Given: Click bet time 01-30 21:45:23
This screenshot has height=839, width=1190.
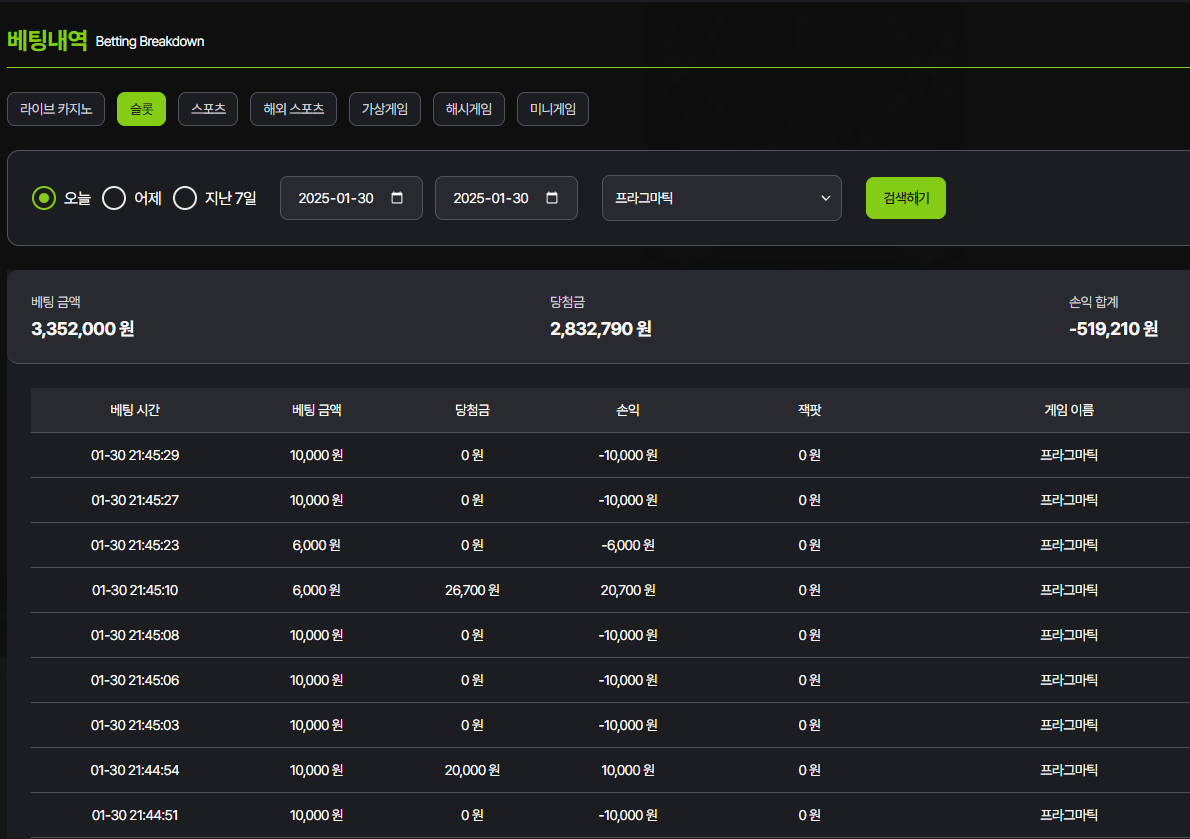Looking at the screenshot, I should point(135,545).
